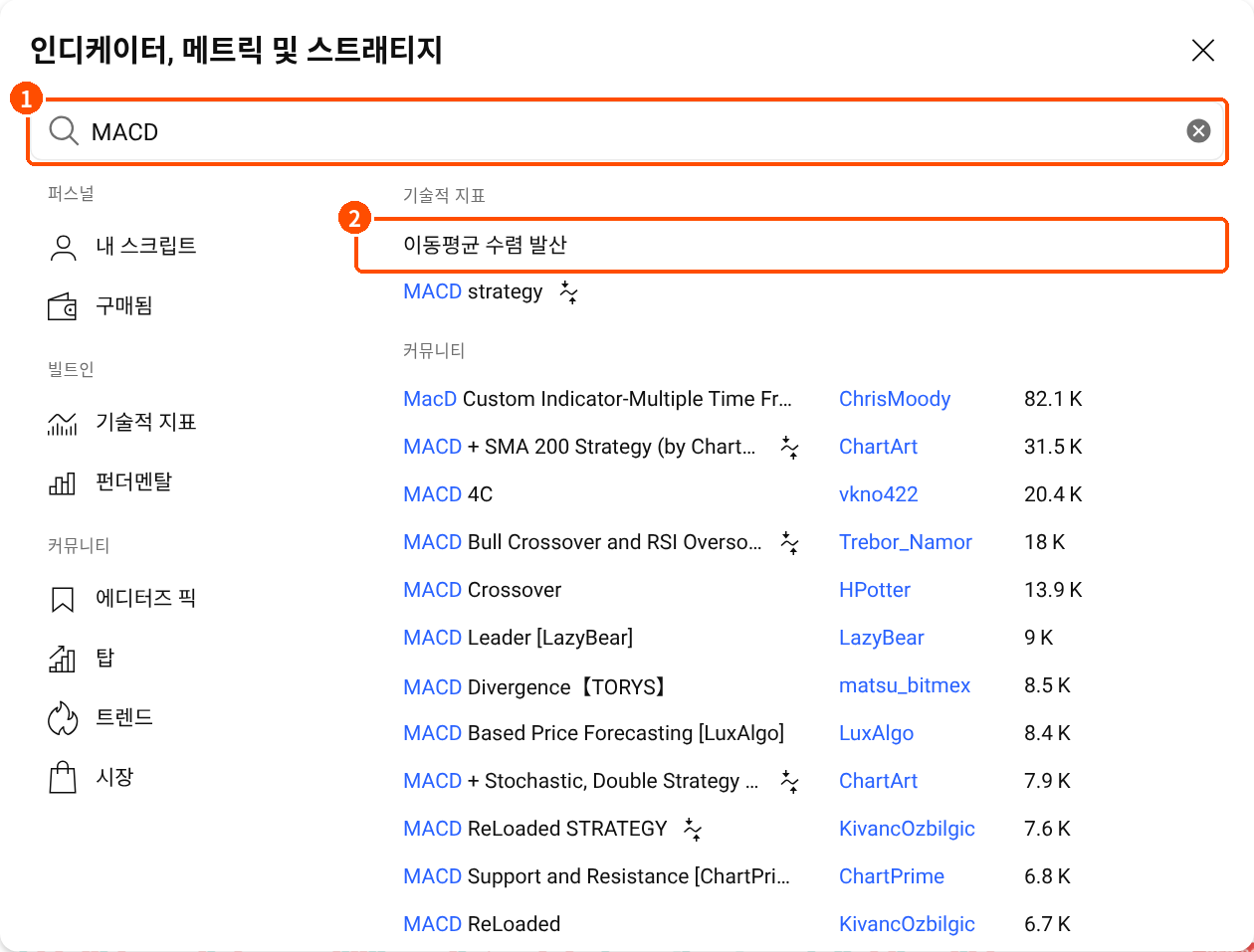Click the shopping bag icon beside 시장
This screenshot has width=1254, height=952.
[63, 777]
